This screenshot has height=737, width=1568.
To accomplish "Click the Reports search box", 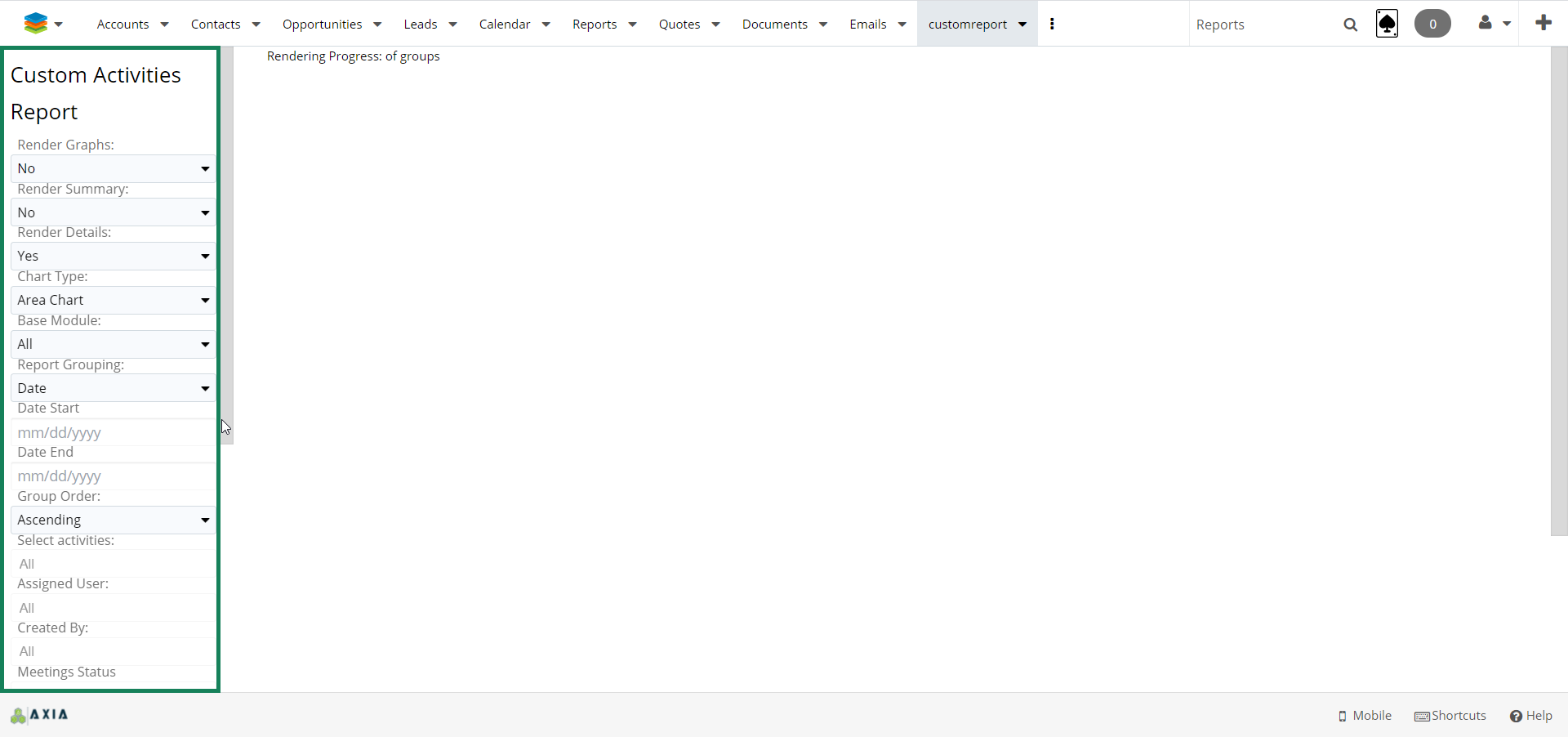I will (1262, 25).
